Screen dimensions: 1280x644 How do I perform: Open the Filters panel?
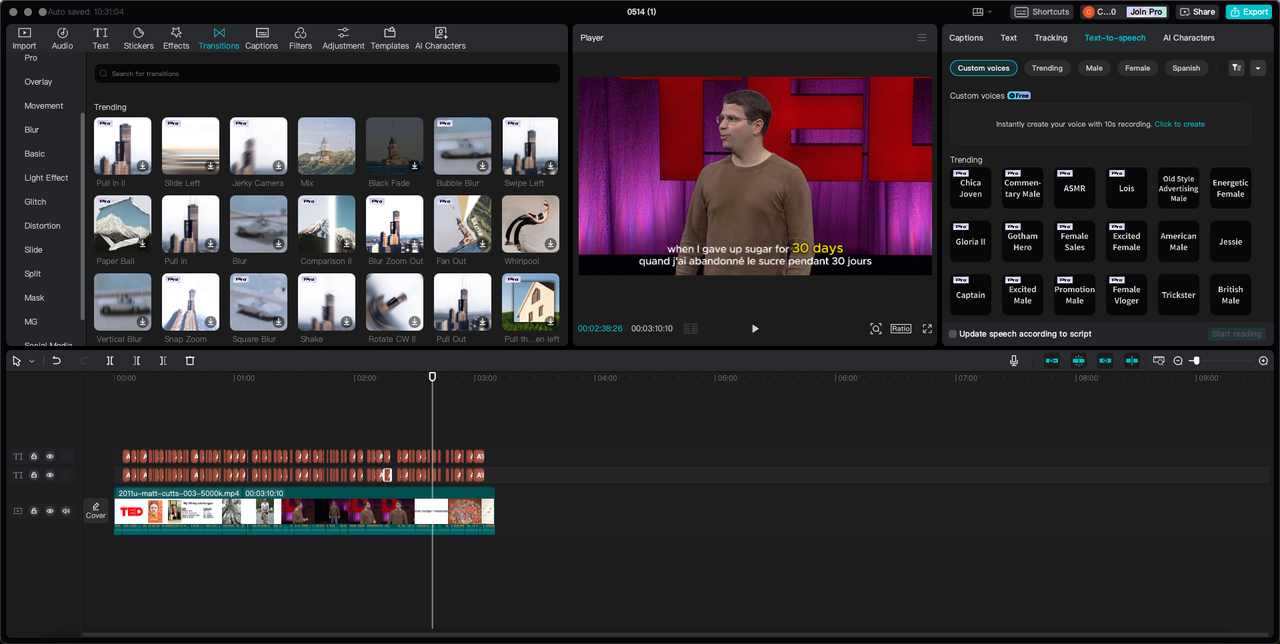coord(300,39)
